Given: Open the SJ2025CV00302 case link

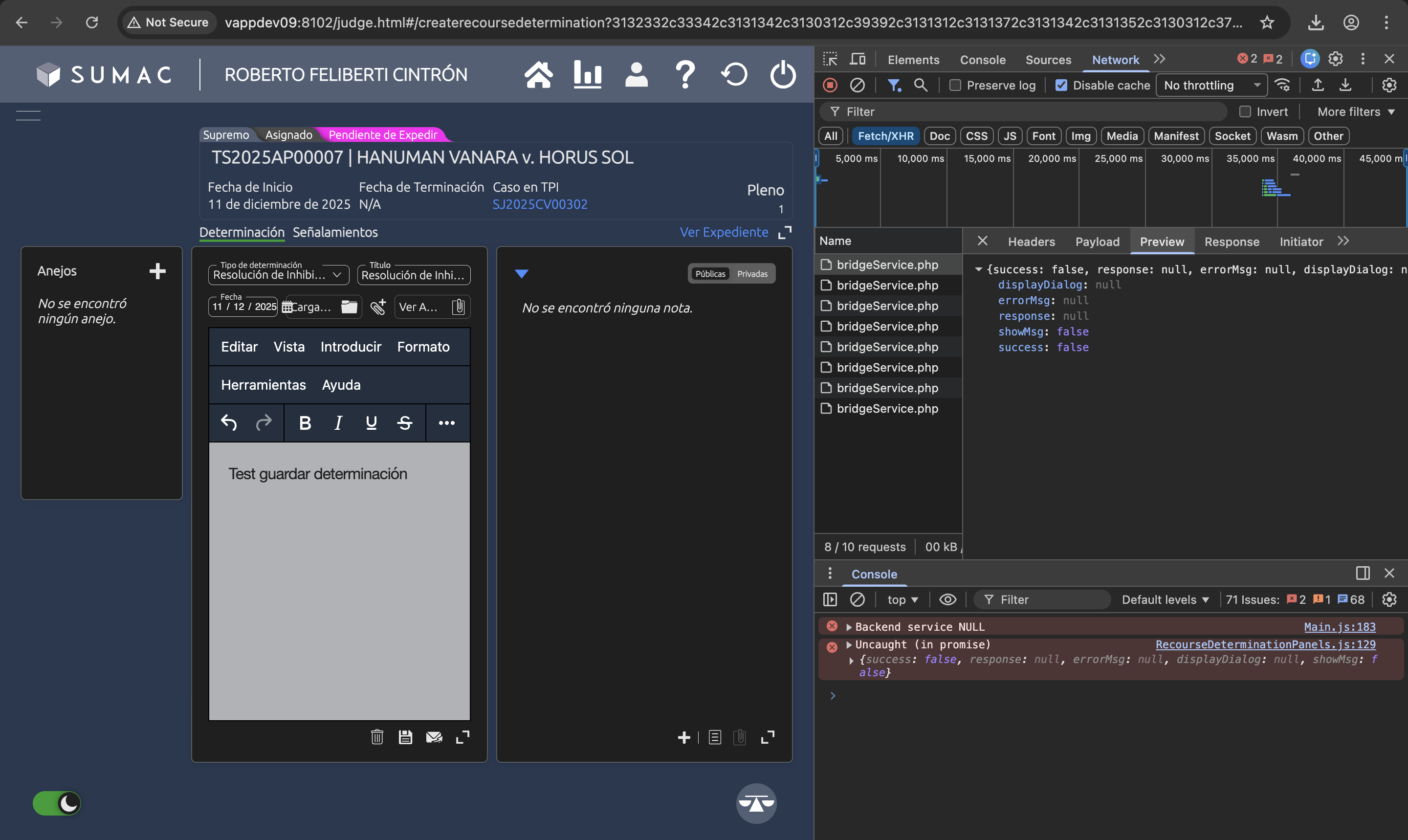Looking at the screenshot, I should [x=540, y=204].
